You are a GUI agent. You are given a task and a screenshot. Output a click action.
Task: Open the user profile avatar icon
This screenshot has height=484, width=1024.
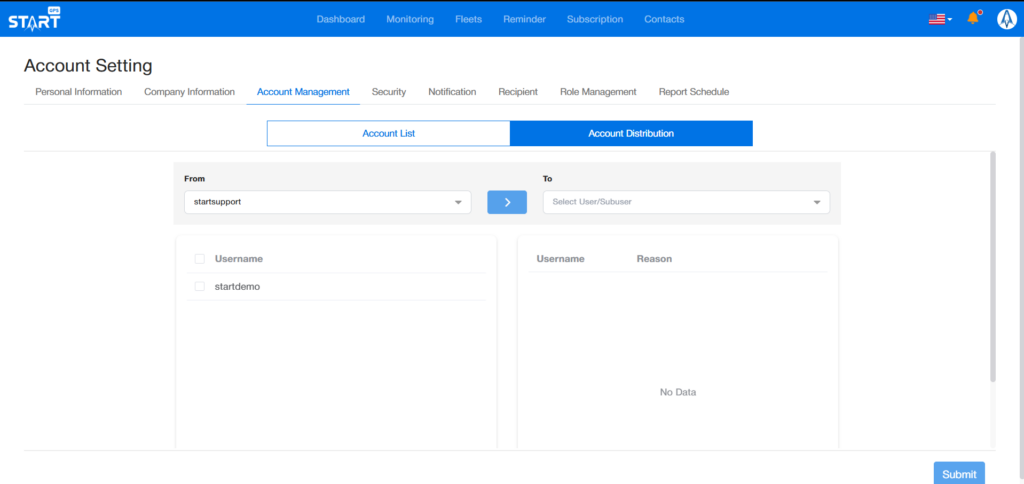(x=1006, y=19)
